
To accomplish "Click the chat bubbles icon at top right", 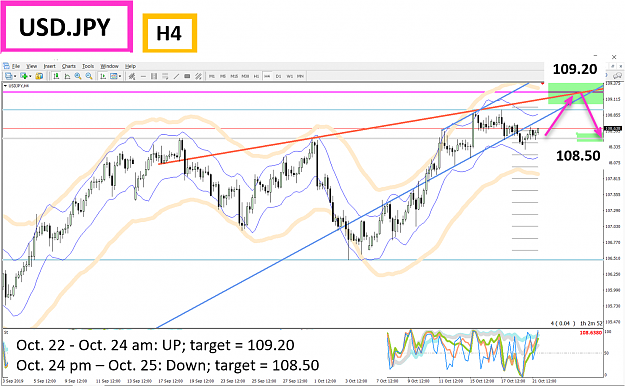I will coord(617,75).
